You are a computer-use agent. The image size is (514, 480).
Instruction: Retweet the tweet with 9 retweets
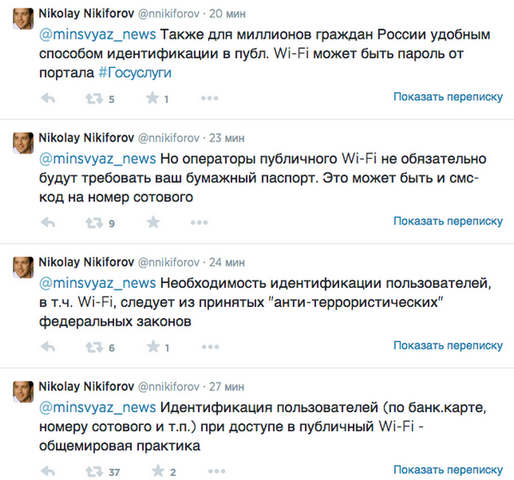94,223
